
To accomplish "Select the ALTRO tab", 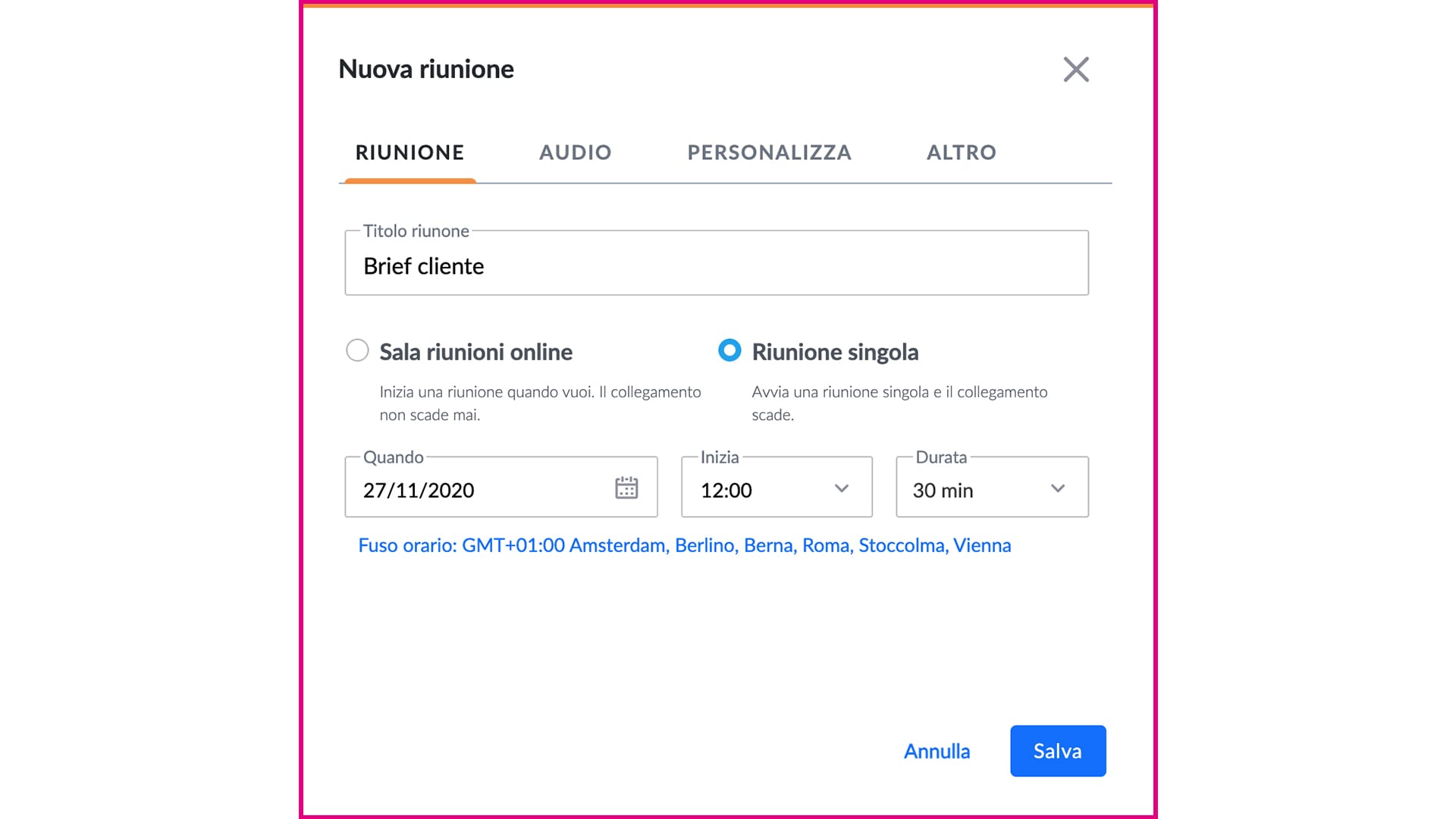I will point(961,152).
